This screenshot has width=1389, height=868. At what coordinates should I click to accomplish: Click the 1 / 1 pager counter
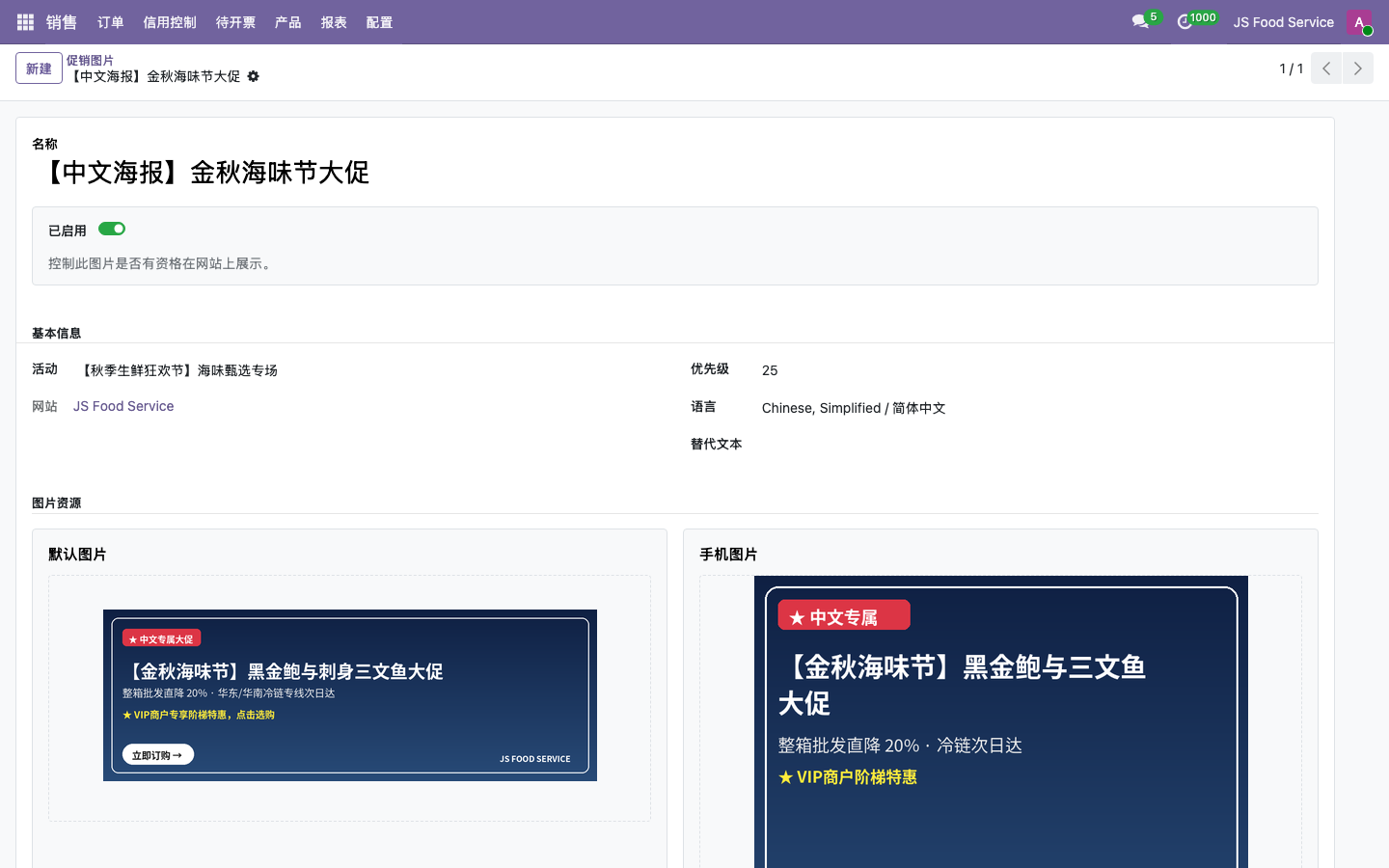[x=1291, y=68]
